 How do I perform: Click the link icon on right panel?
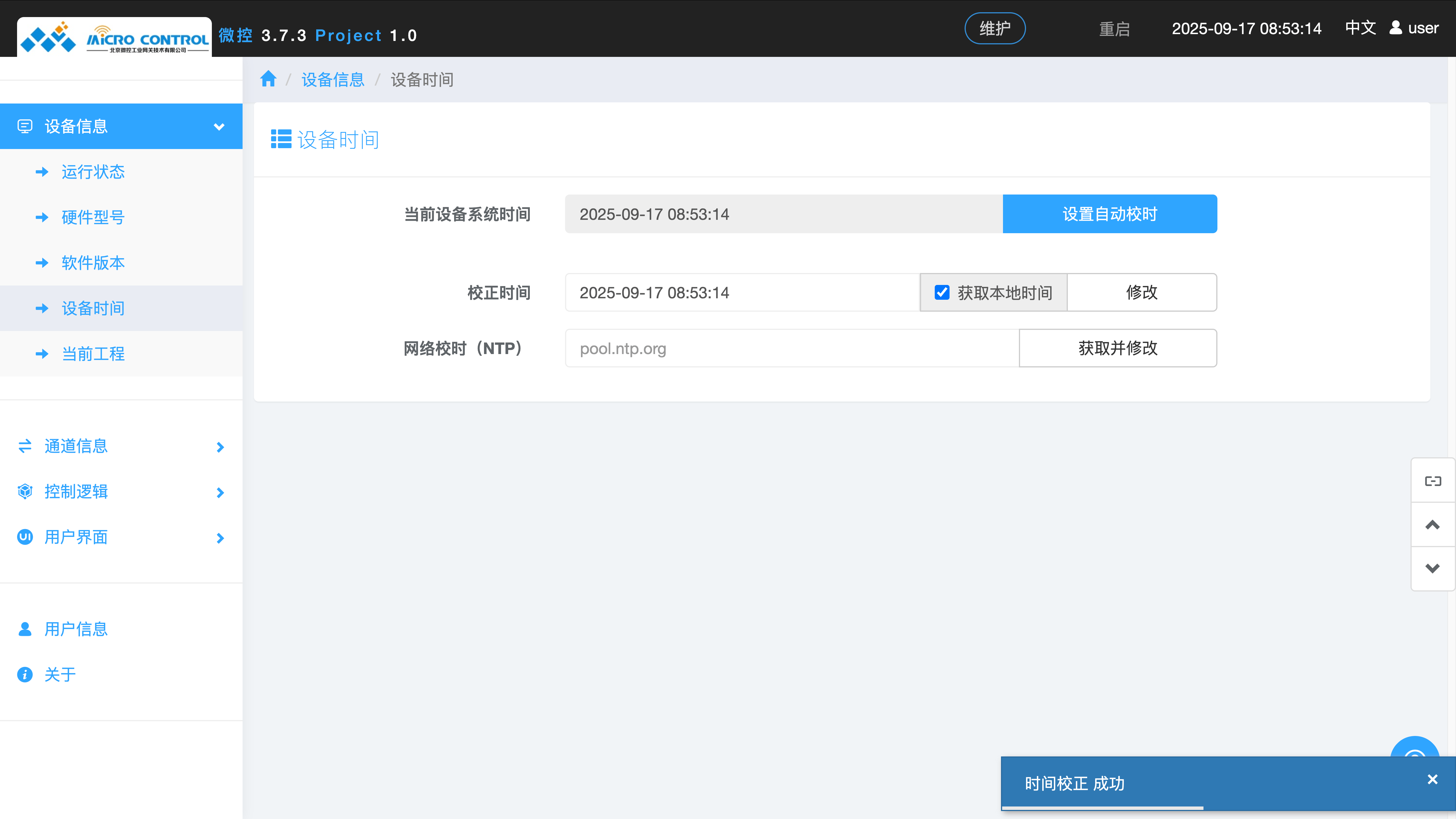(1432, 481)
